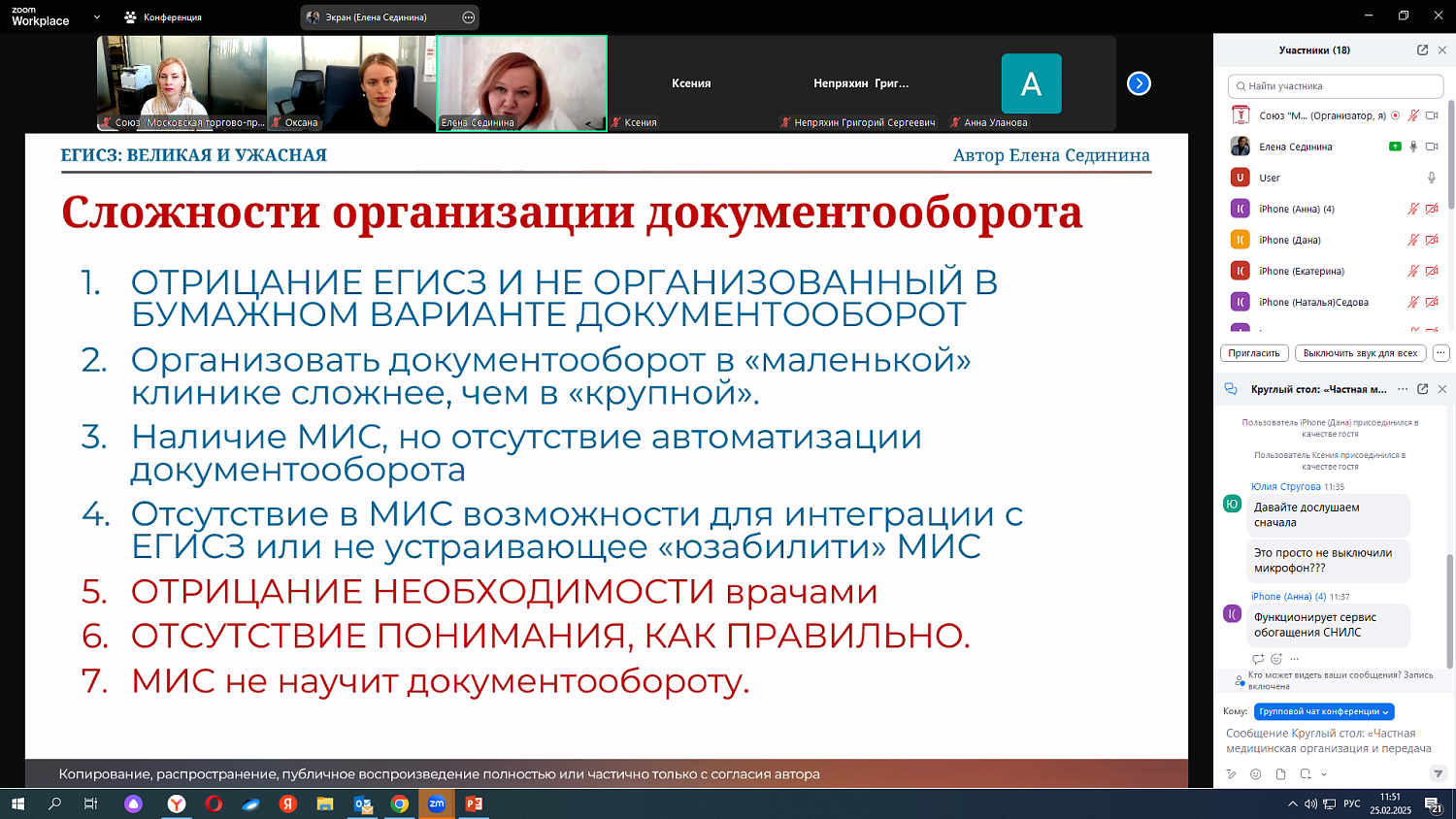Attach a file using the chat file icon
1456x819 pixels.
click(x=1280, y=773)
